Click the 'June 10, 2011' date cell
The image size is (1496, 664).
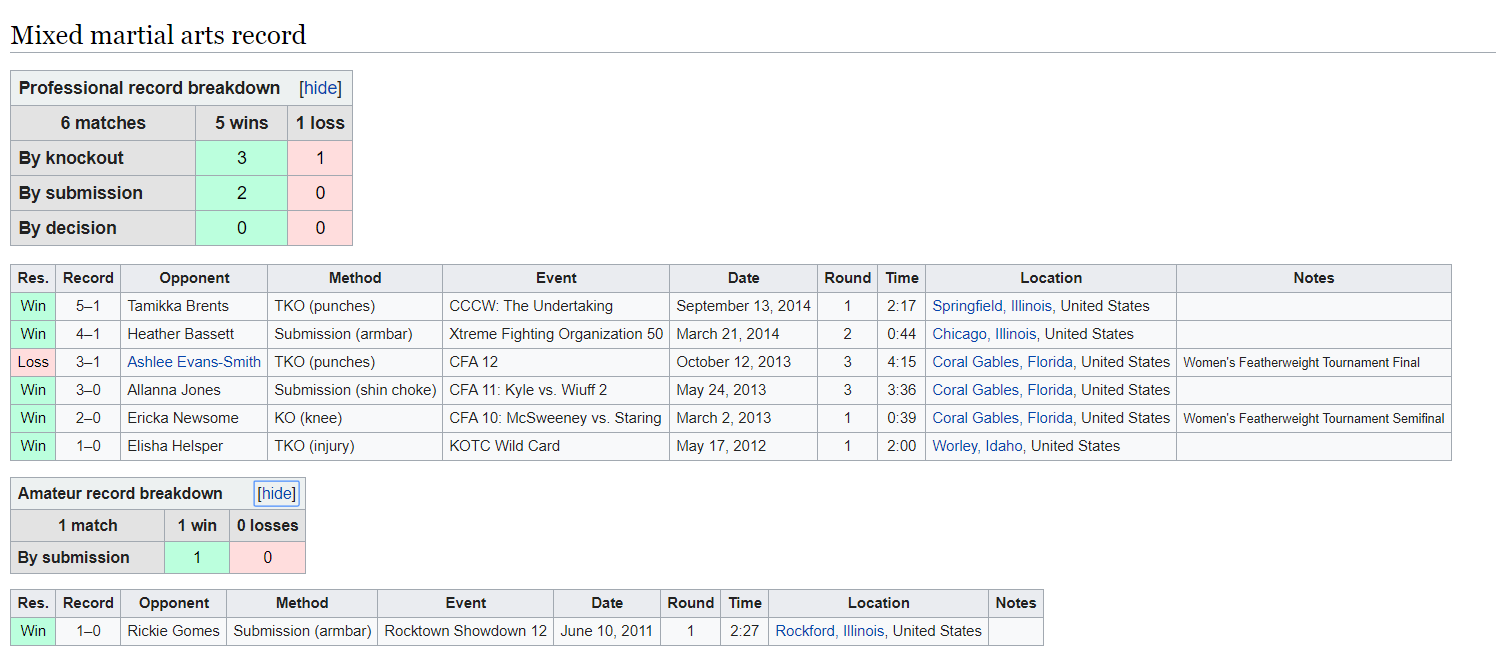pyautogui.click(x=607, y=631)
